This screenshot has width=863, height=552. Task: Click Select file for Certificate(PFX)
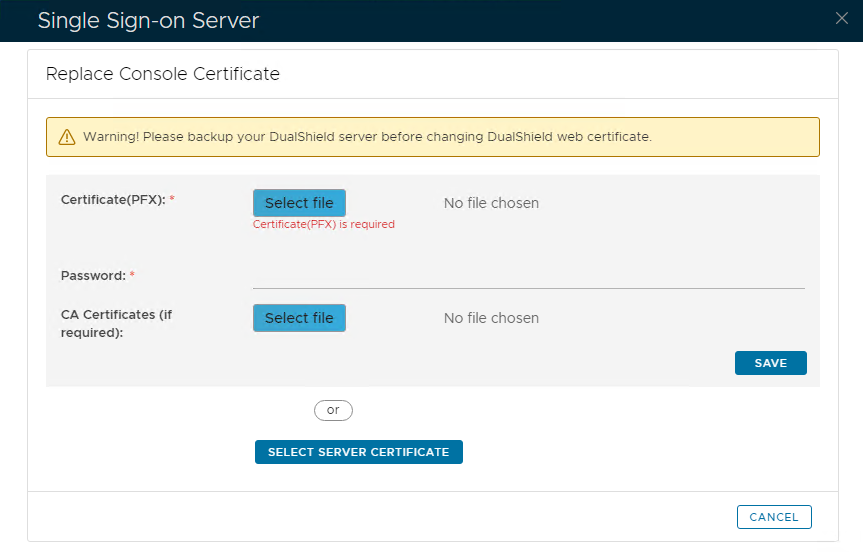tap(299, 203)
